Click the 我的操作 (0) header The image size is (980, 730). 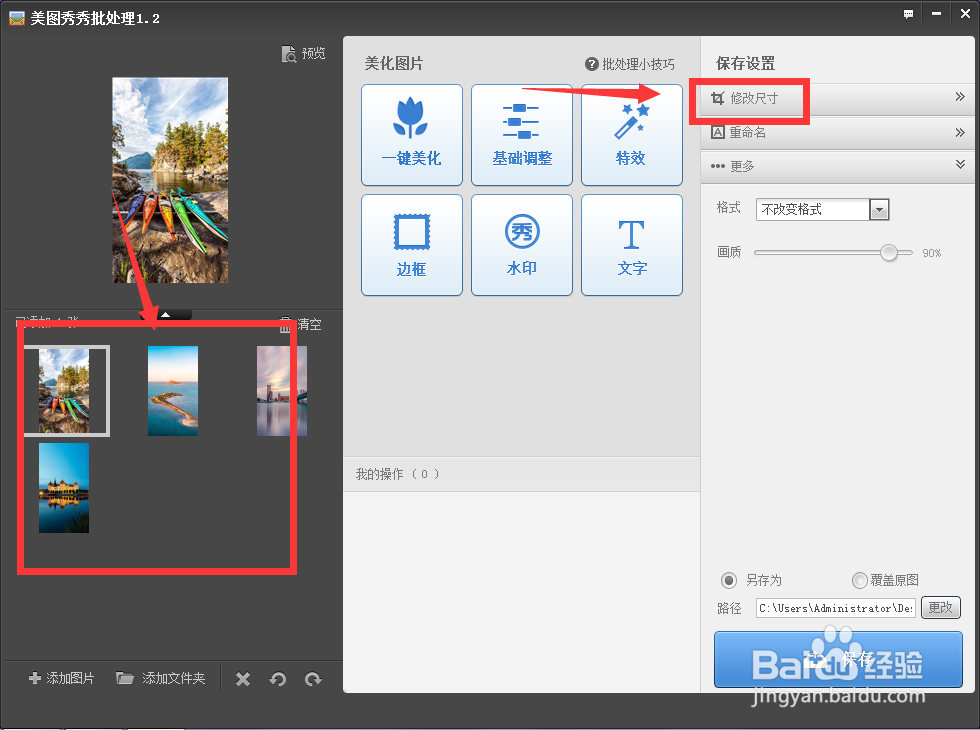[398, 474]
